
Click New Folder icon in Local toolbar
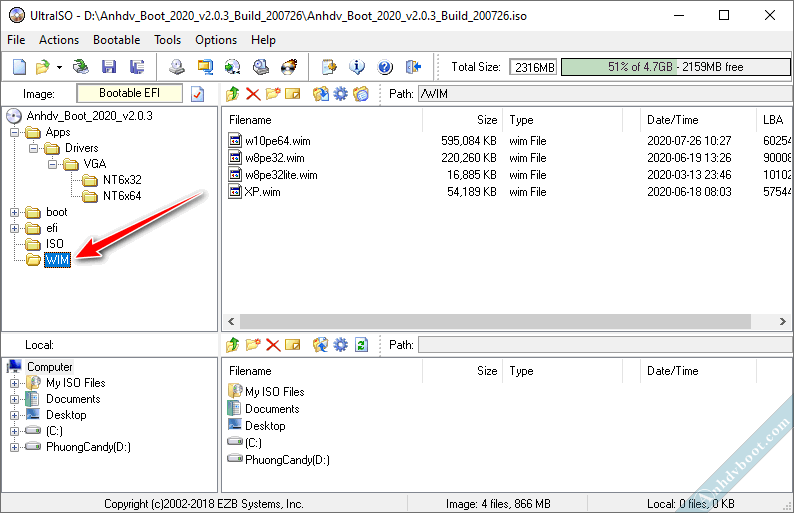pyautogui.click(x=253, y=345)
